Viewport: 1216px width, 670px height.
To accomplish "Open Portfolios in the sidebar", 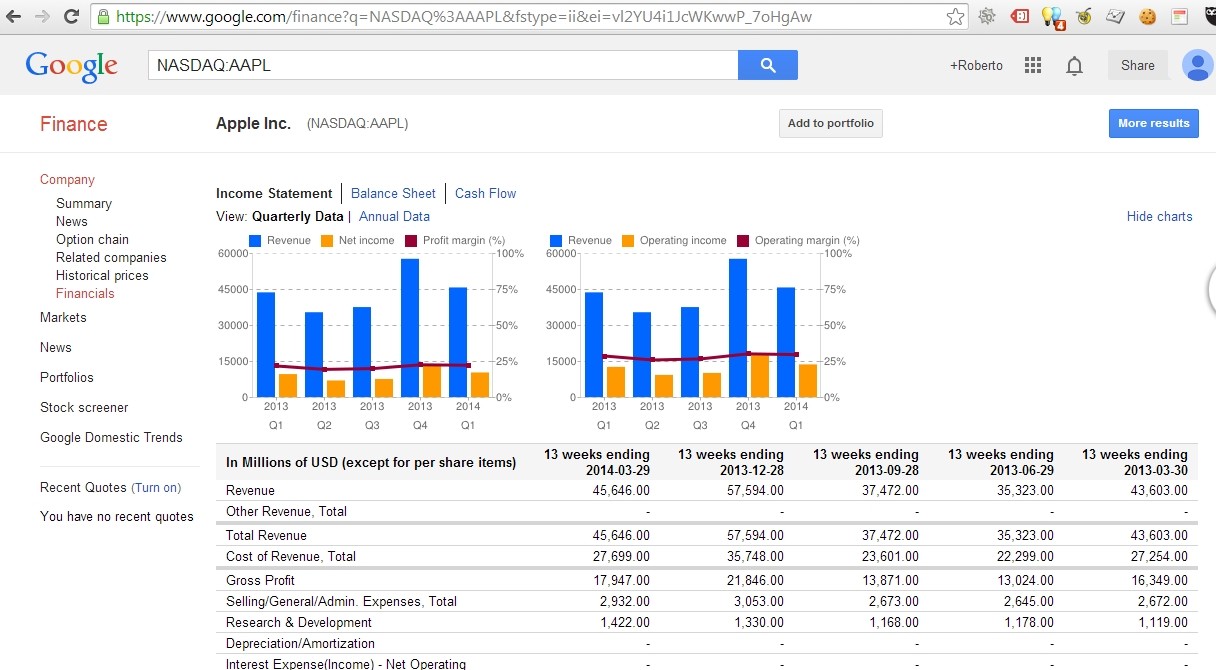I will tap(67, 378).
